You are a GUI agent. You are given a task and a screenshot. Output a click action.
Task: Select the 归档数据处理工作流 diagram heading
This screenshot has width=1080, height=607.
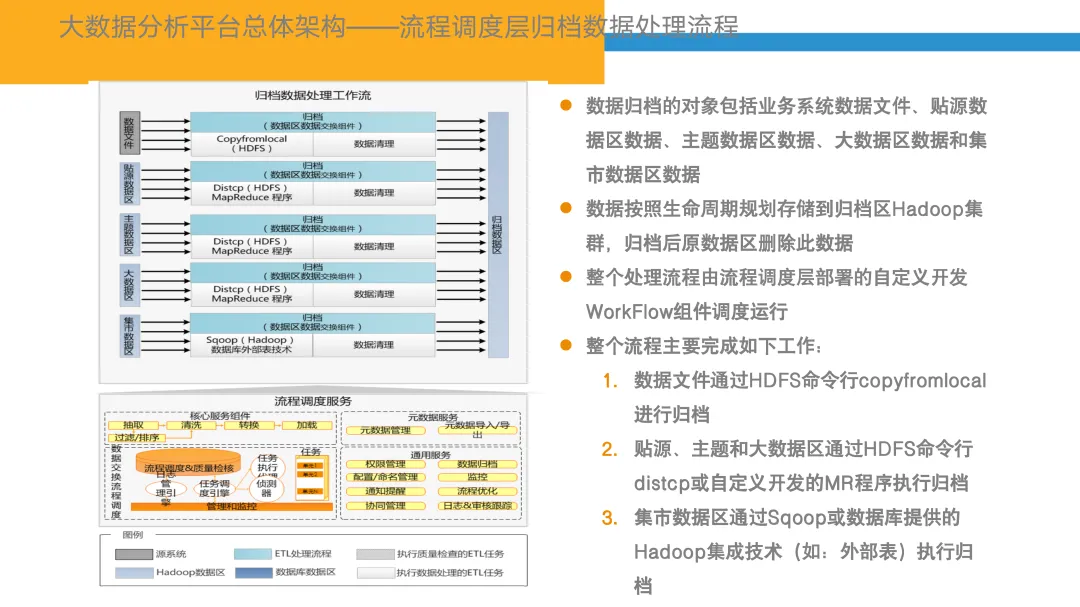tap(313, 95)
